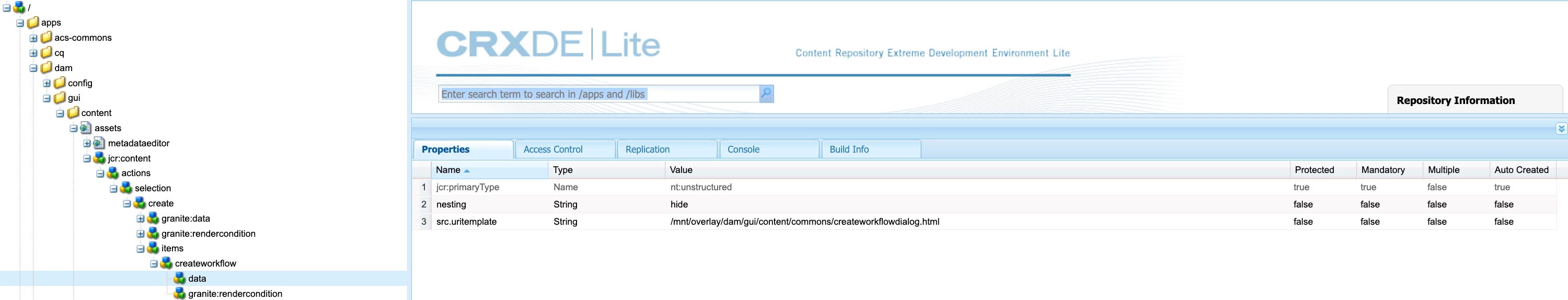Click the dam folder icon

(x=47, y=67)
